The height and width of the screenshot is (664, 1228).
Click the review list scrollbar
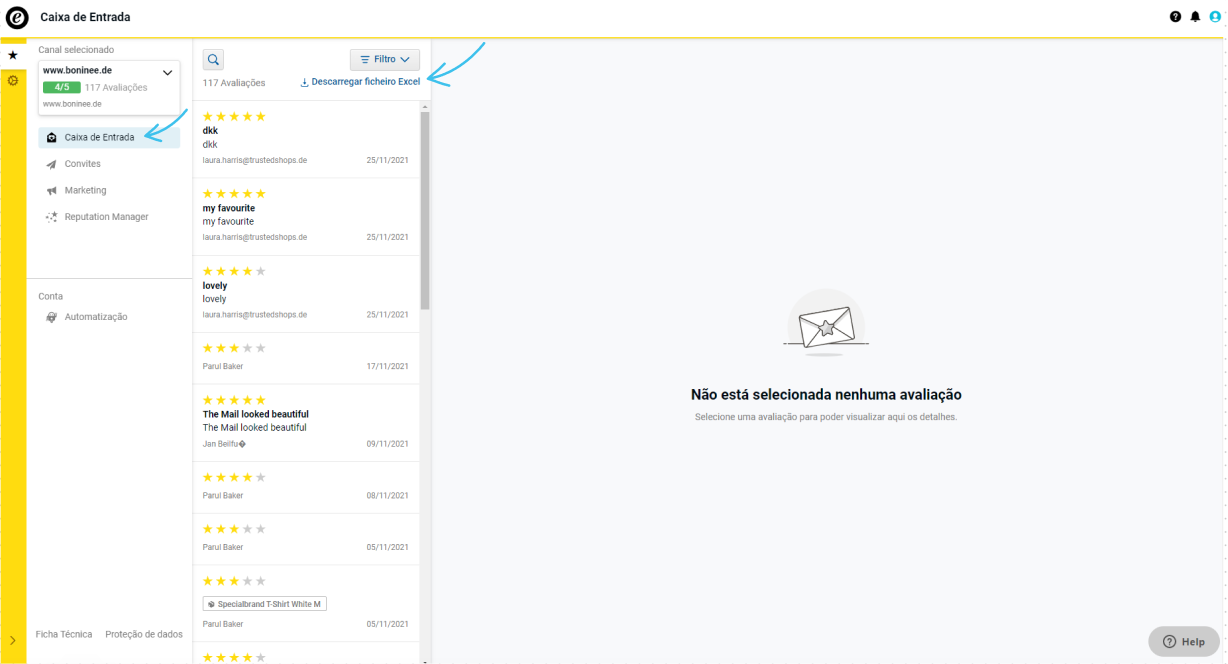pyautogui.click(x=425, y=210)
